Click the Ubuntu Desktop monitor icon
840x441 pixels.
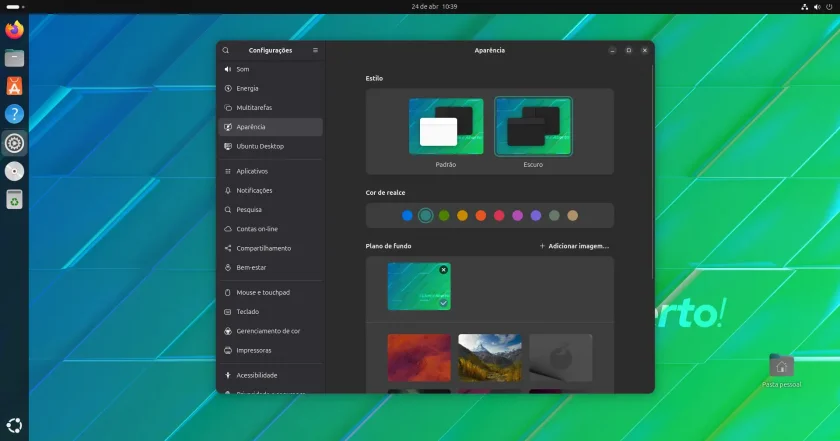(x=228, y=146)
